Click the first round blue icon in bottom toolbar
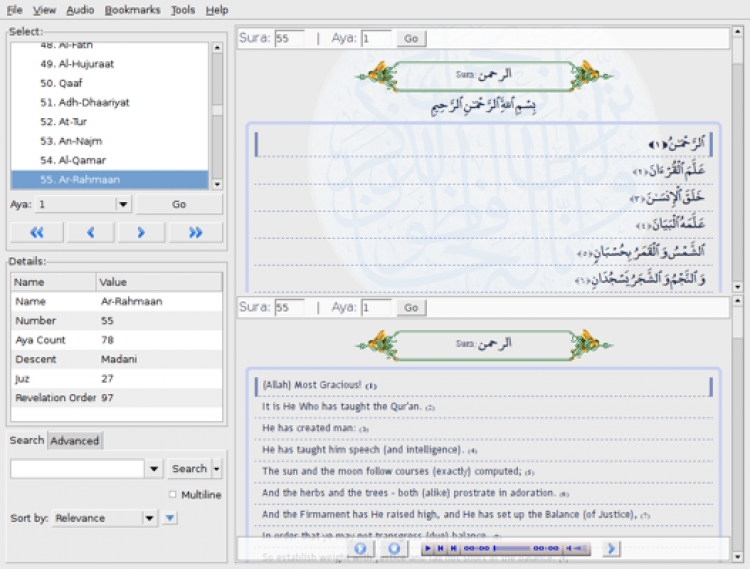Viewport: 750px width, 569px height. (x=361, y=548)
